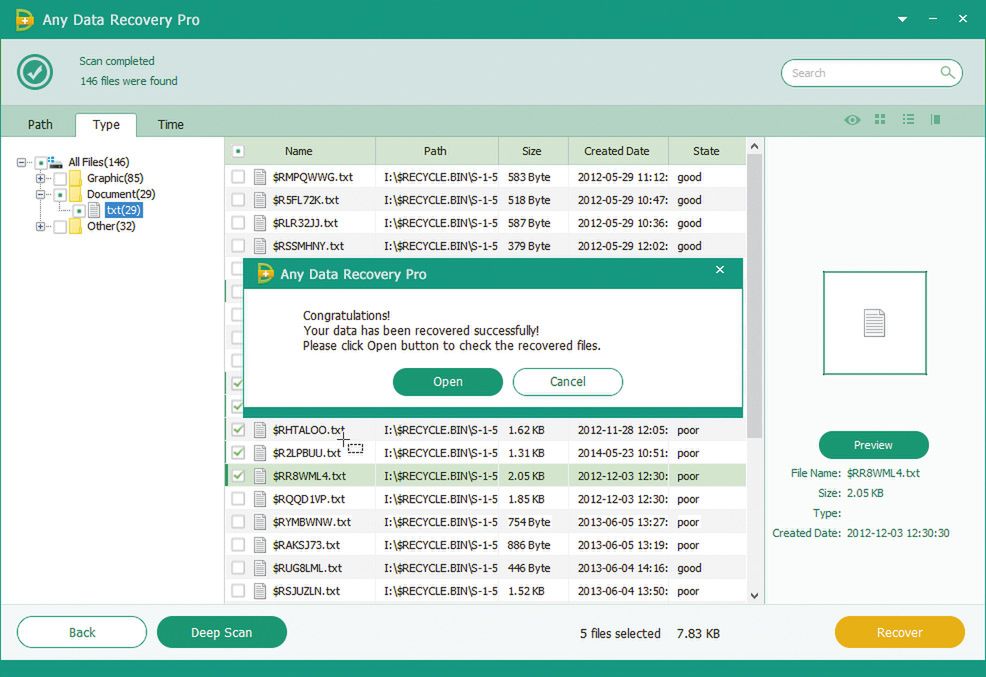Screen dimensions: 986x677
Task: Switch to list view layout
Action: coord(908,120)
